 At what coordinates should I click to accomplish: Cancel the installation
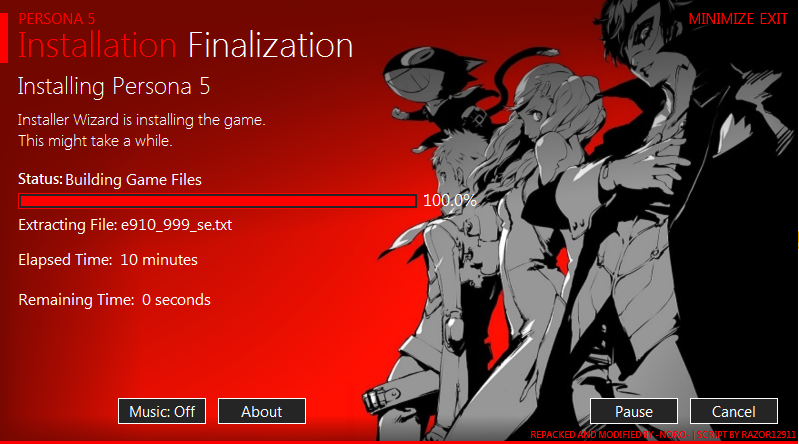click(734, 411)
